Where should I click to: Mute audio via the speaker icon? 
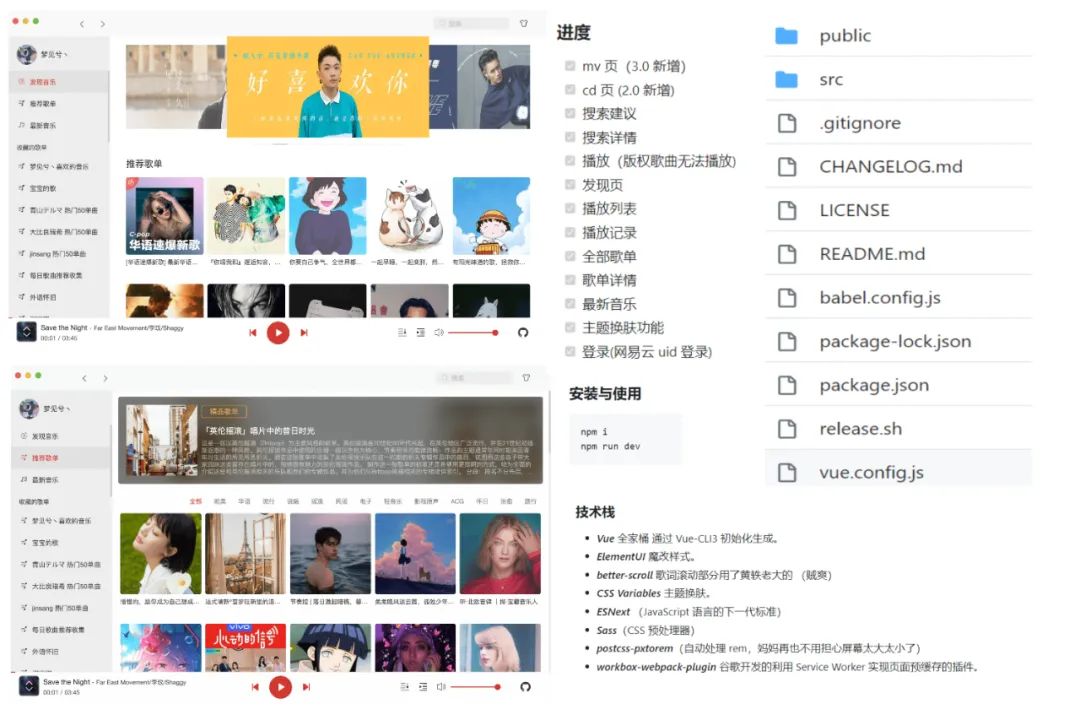439,333
